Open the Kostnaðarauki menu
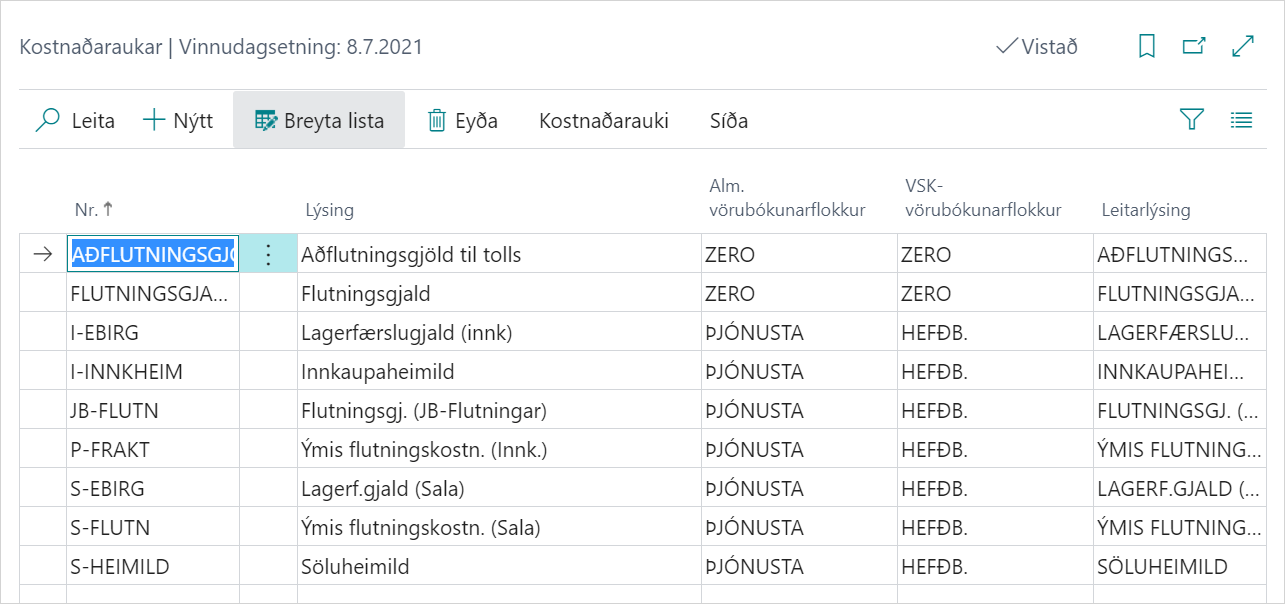Screen dimensions: 1285x604 [603, 121]
